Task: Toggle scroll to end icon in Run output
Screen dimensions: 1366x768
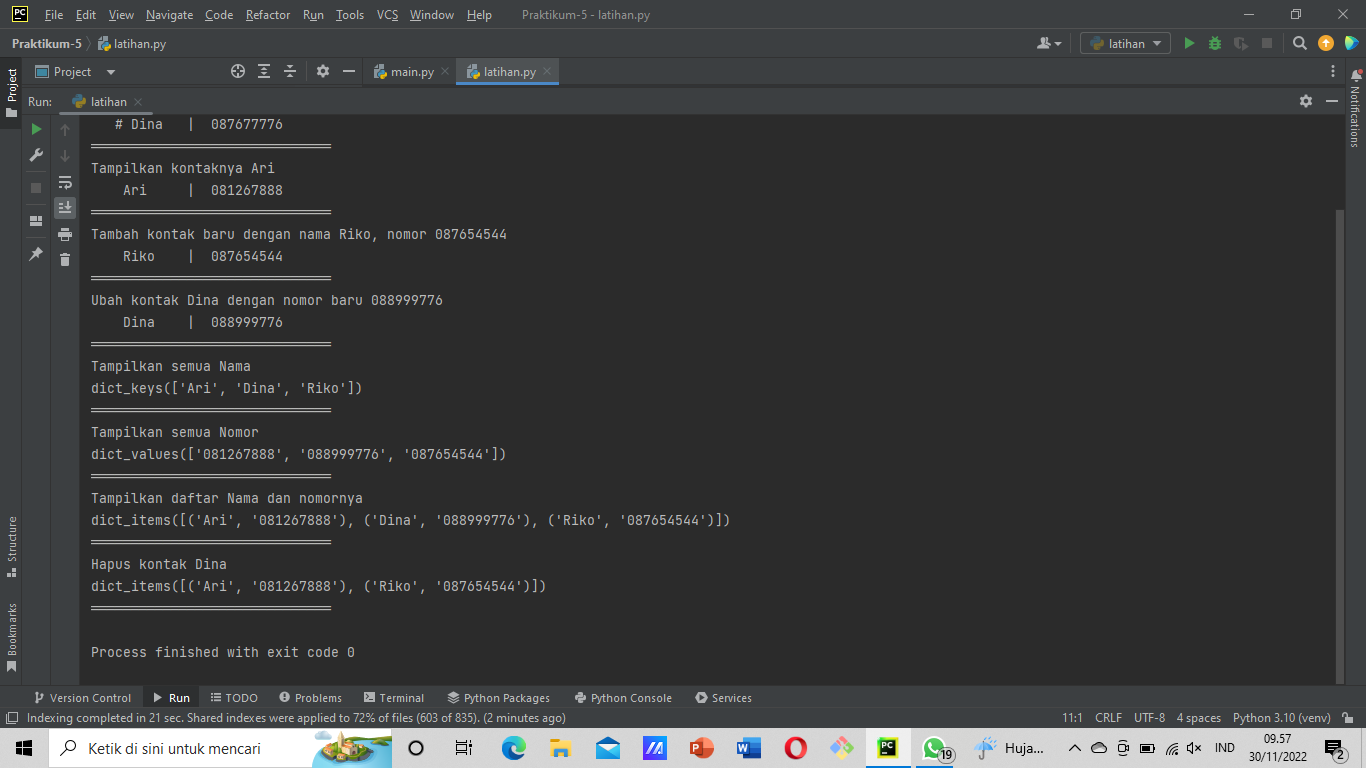Action: point(65,208)
